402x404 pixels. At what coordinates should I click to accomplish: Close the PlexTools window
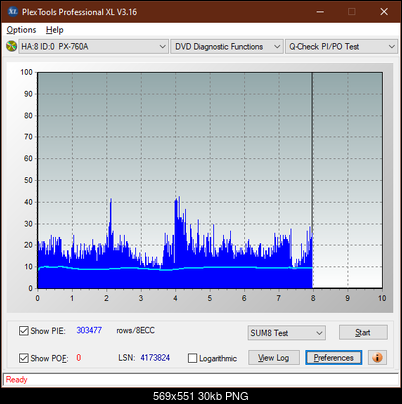pyautogui.click(x=384, y=12)
